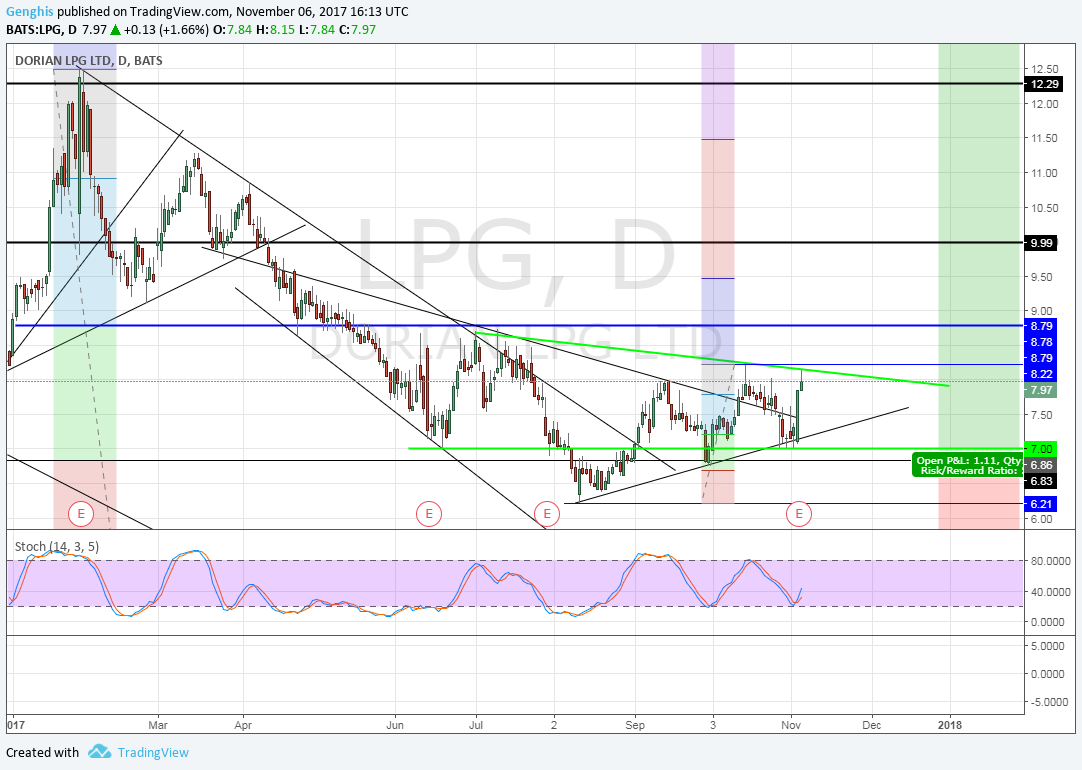Click the Apr label on time axis
Screen dimensions: 1082x770
pos(243,725)
